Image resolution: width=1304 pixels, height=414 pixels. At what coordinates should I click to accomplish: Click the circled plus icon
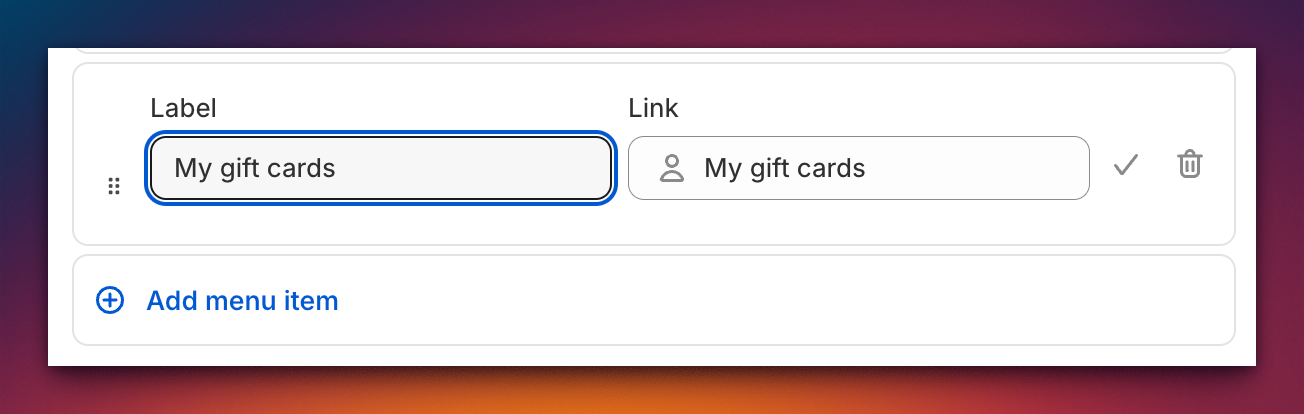coord(110,300)
